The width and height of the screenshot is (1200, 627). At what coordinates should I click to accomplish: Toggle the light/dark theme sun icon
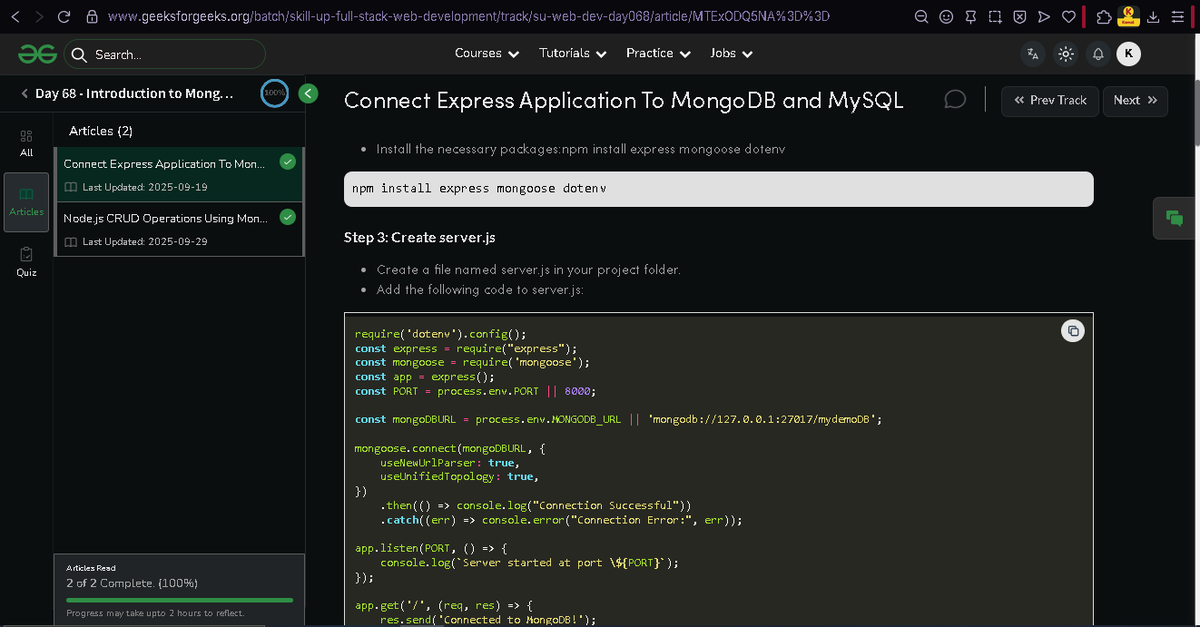1066,54
